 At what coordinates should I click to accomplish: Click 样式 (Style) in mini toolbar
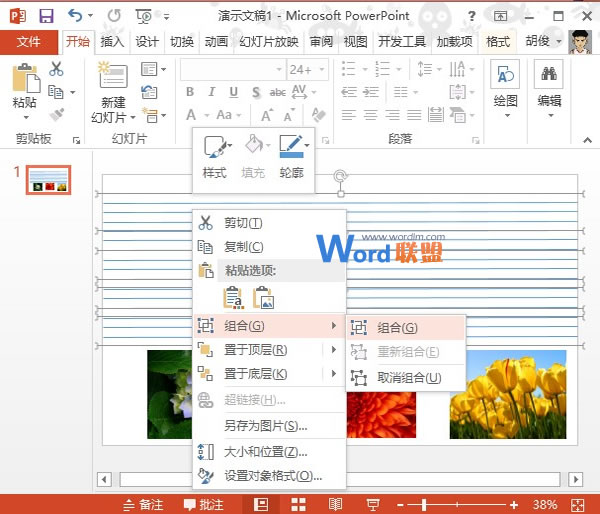pos(215,157)
